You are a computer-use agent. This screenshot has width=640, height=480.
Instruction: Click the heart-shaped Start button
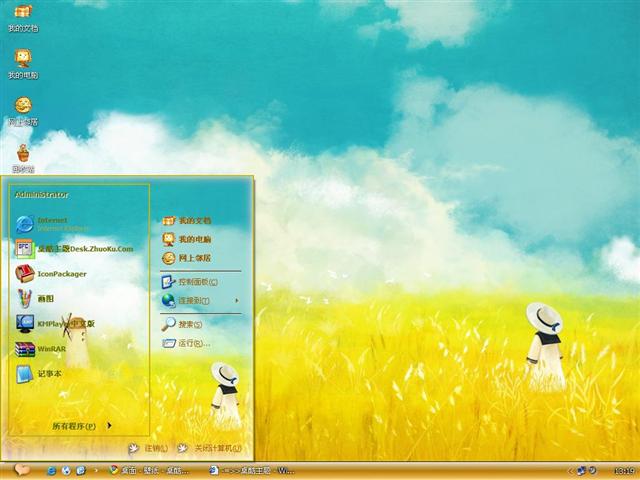(x=22, y=470)
